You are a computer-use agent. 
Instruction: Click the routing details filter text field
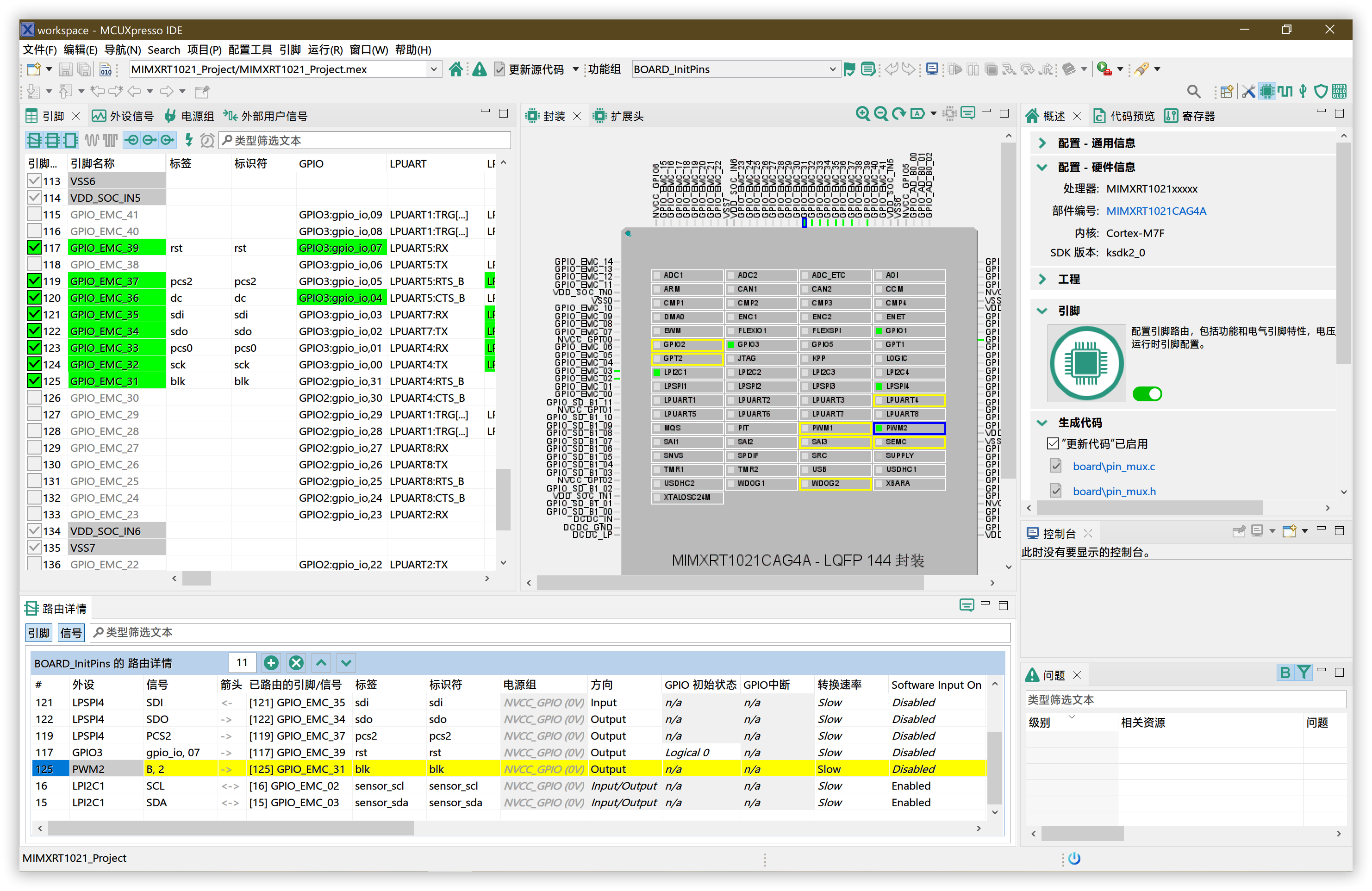pyautogui.click(x=550, y=633)
